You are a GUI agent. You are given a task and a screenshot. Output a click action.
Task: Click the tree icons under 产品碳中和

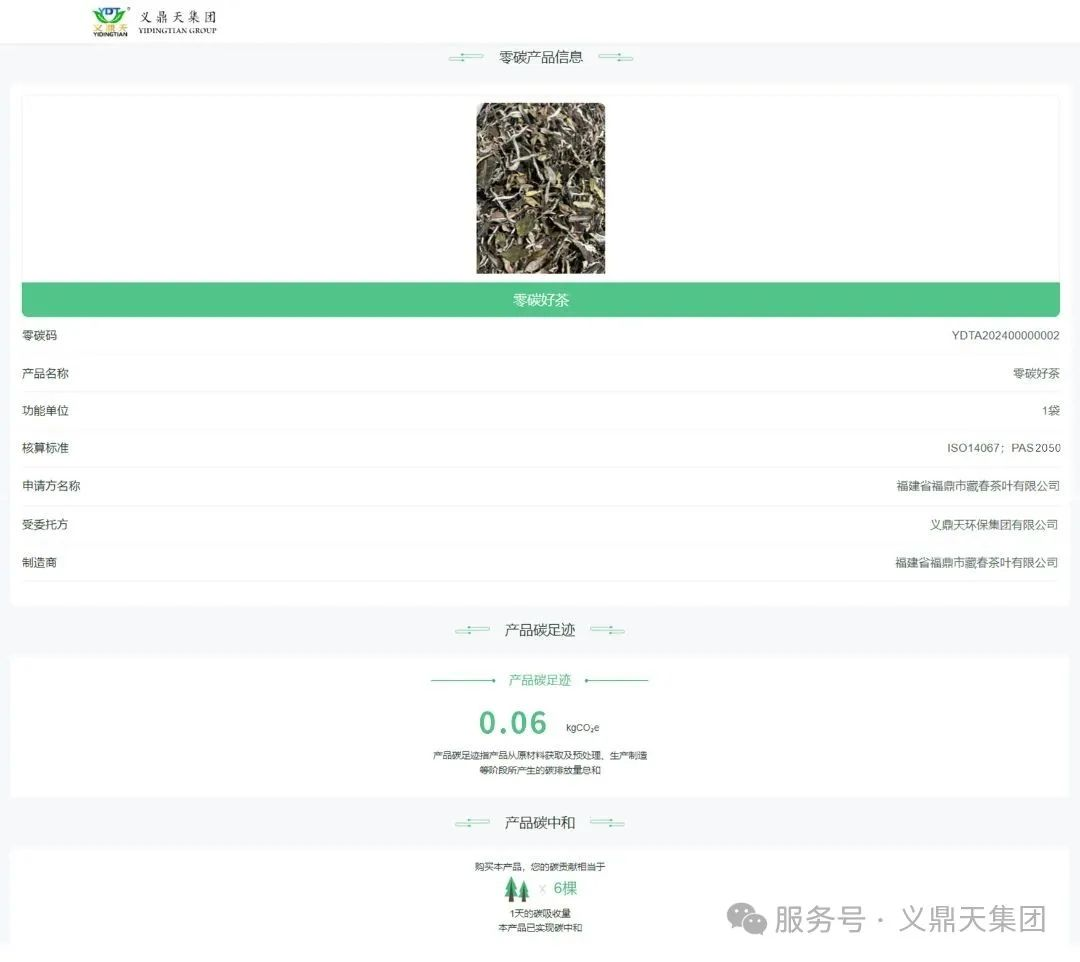point(516,888)
